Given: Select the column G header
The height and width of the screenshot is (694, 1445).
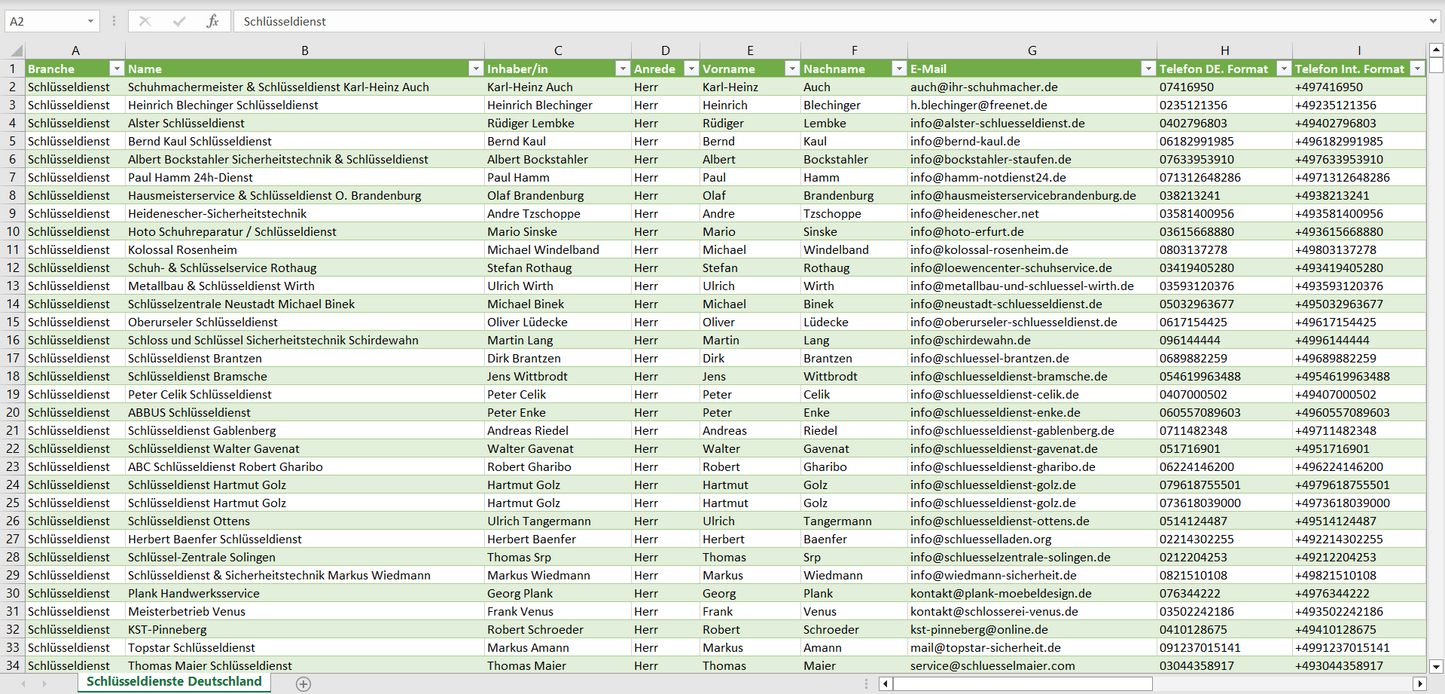Looking at the screenshot, I should coord(1031,51).
